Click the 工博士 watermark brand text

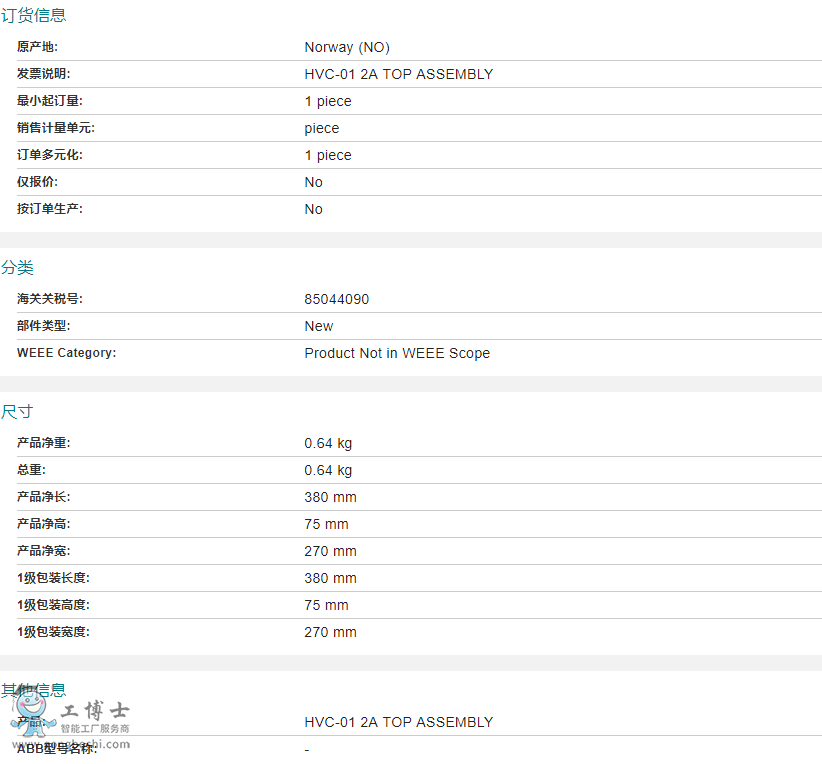click(95, 711)
